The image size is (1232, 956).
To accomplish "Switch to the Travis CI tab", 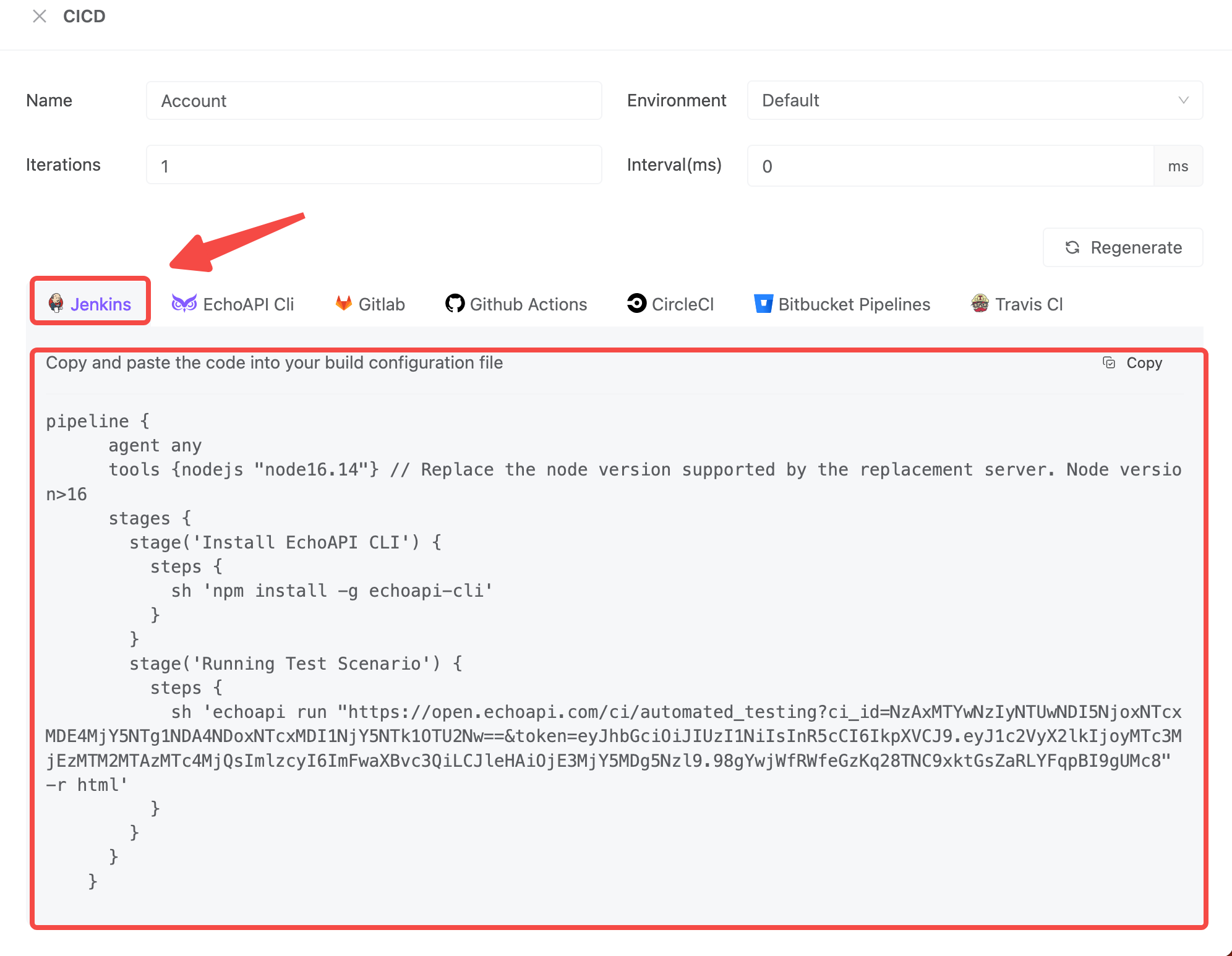I will pyautogui.click(x=1017, y=304).
